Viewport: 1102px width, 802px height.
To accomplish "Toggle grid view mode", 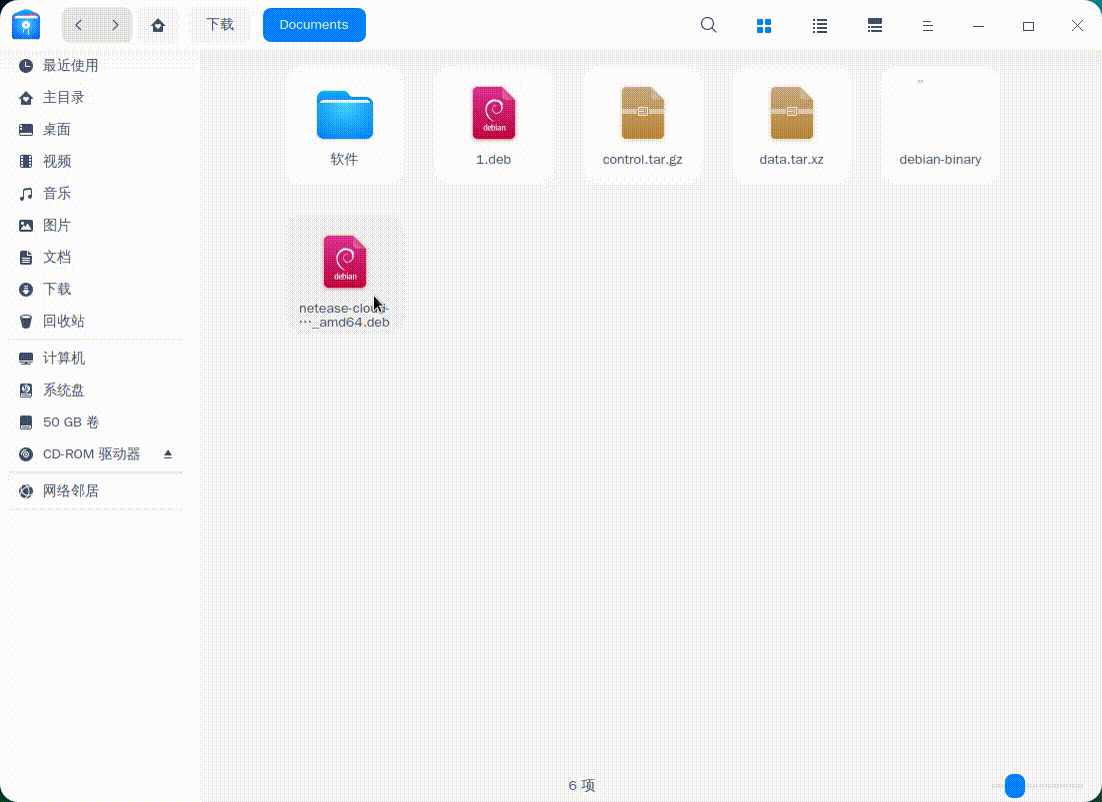I will pyautogui.click(x=764, y=25).
